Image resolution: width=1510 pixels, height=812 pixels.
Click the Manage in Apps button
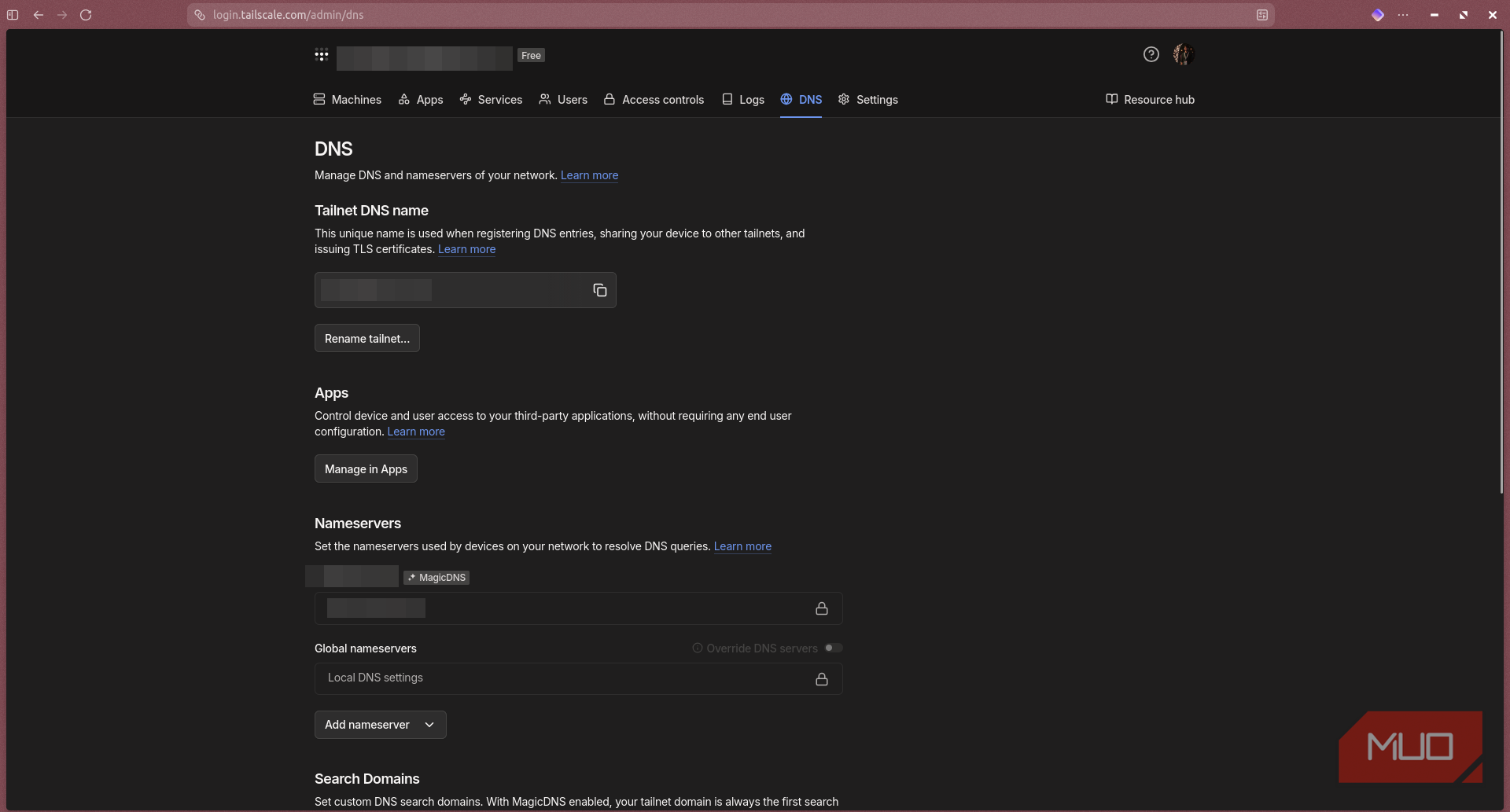(x=366, y=468)
